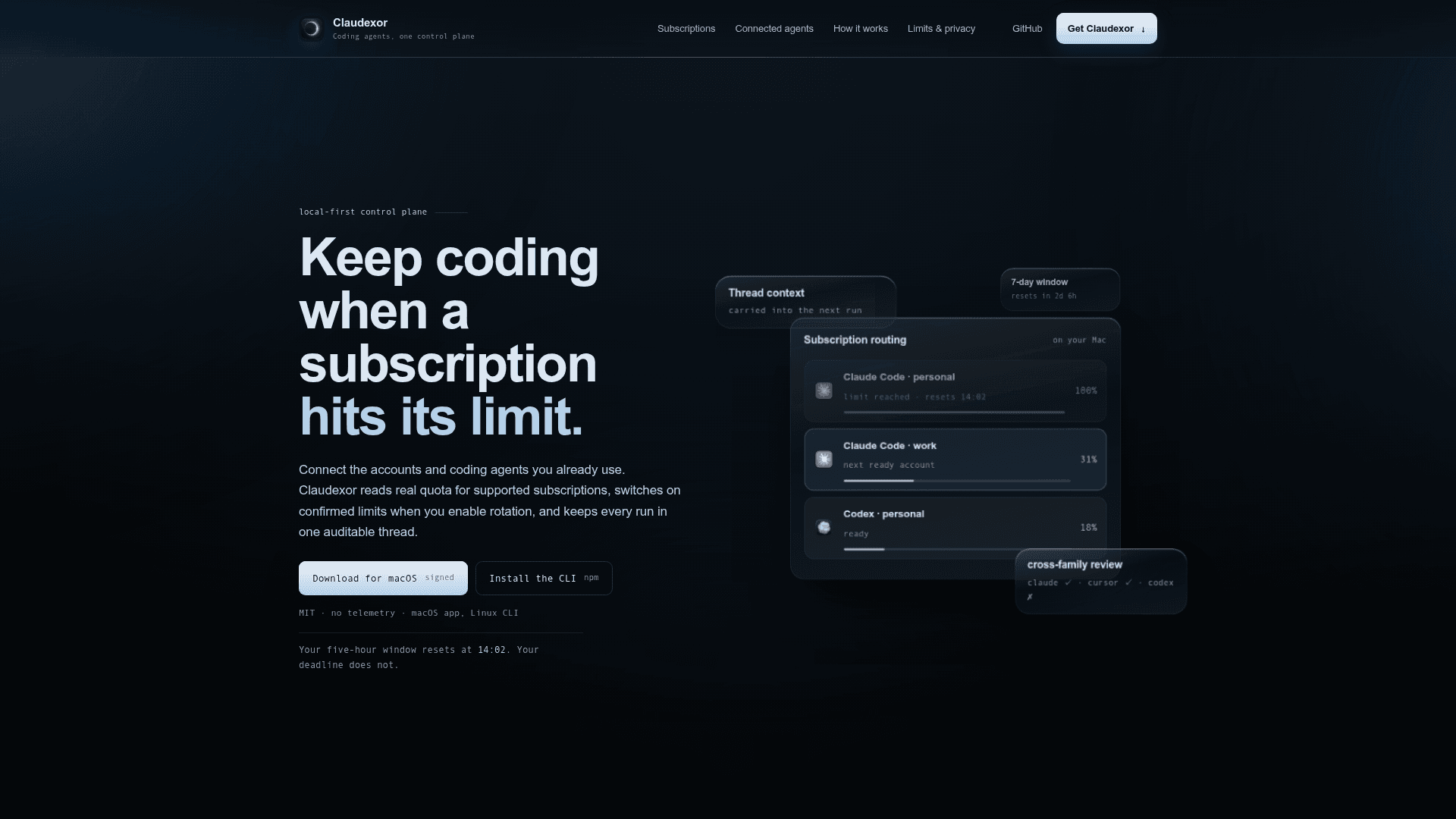Click the Codex personal usage bar
Viewport: 1456px width, 819px height.
(957, 549)
